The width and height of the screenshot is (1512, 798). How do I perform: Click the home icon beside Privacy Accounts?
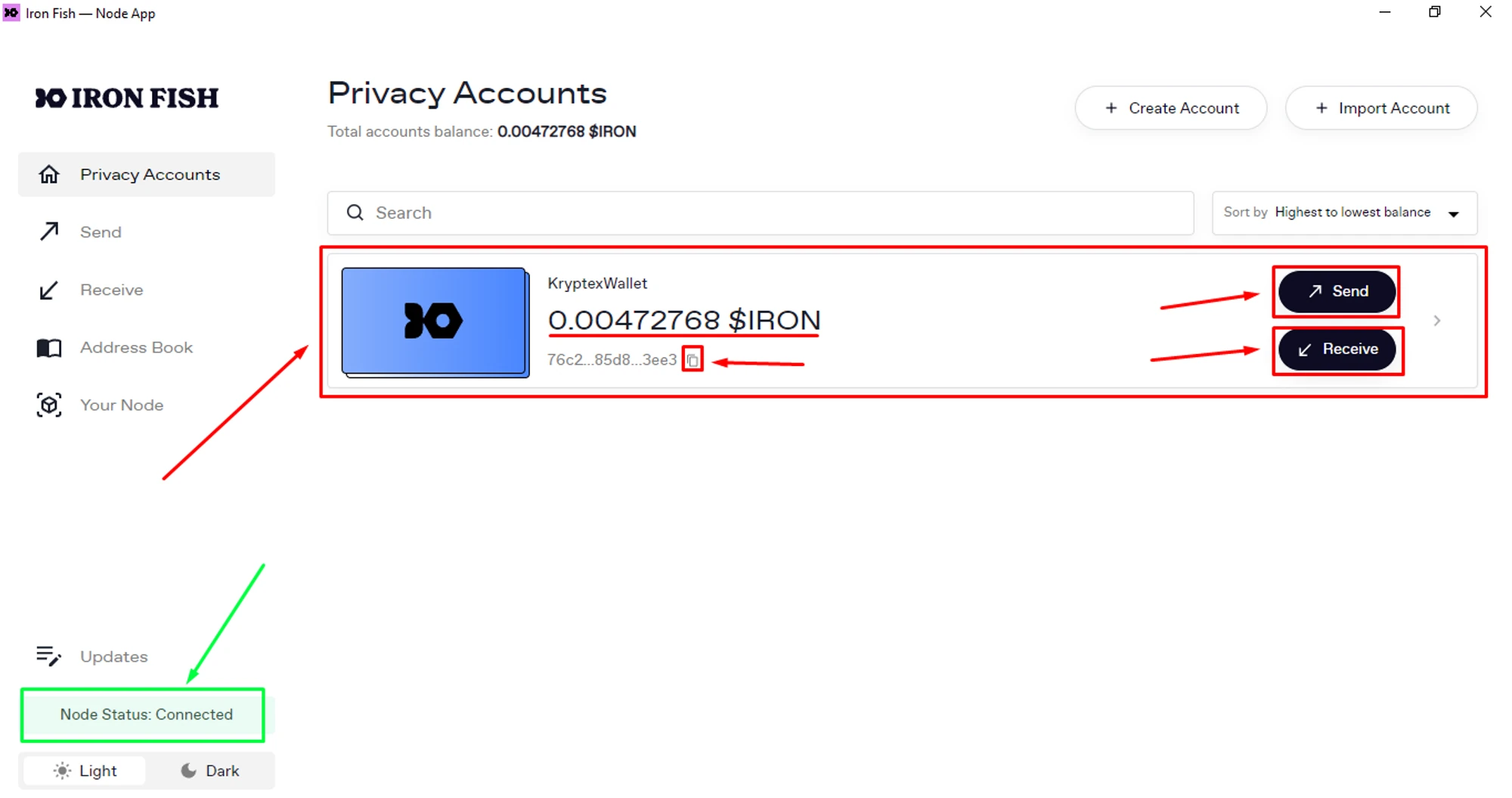point(49,175)
